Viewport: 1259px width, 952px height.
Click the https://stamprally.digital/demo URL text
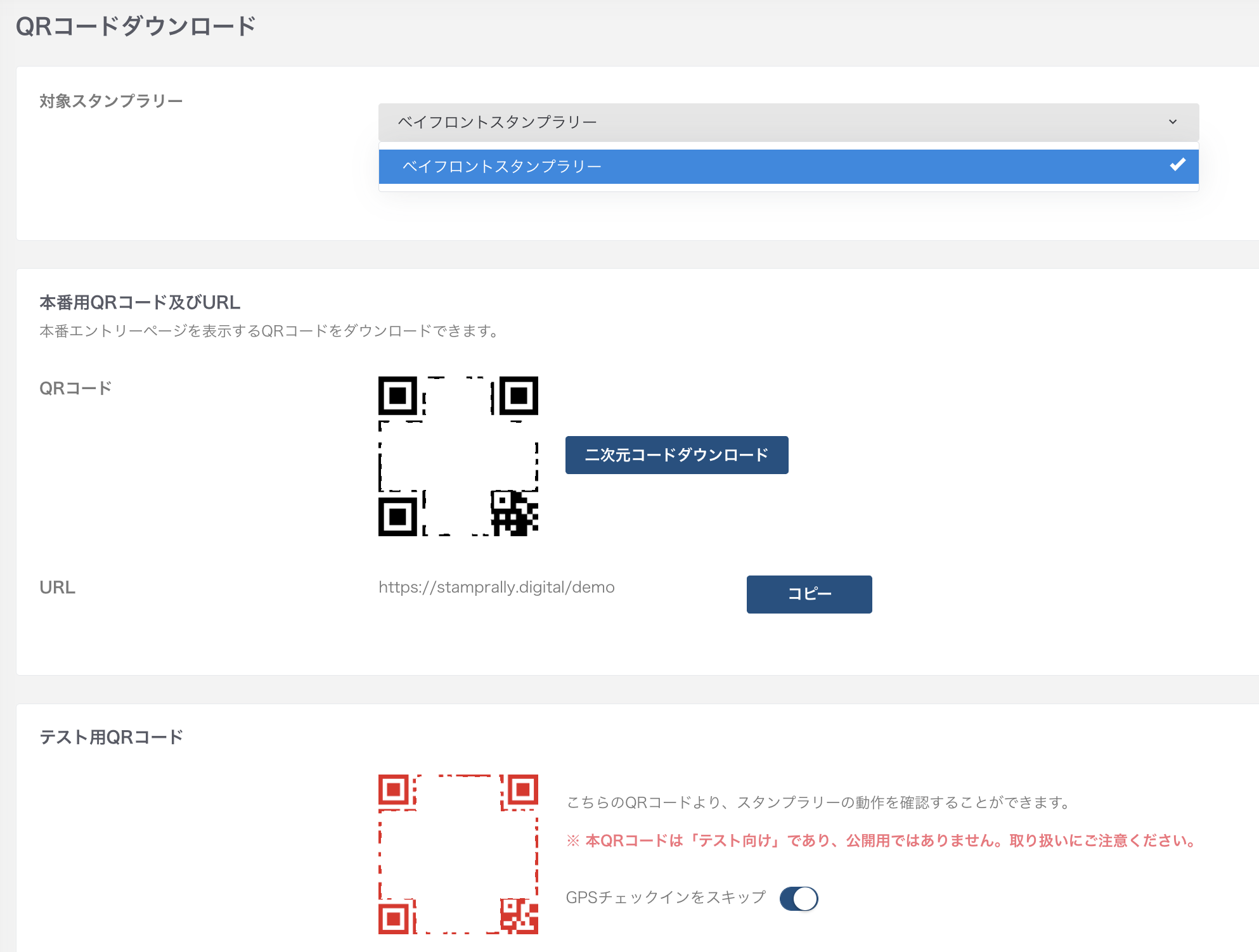(496, 587)
